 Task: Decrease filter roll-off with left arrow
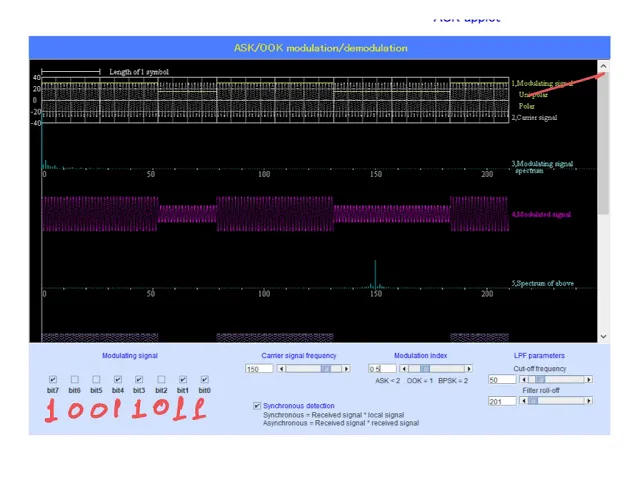click(x=524, y=401)
